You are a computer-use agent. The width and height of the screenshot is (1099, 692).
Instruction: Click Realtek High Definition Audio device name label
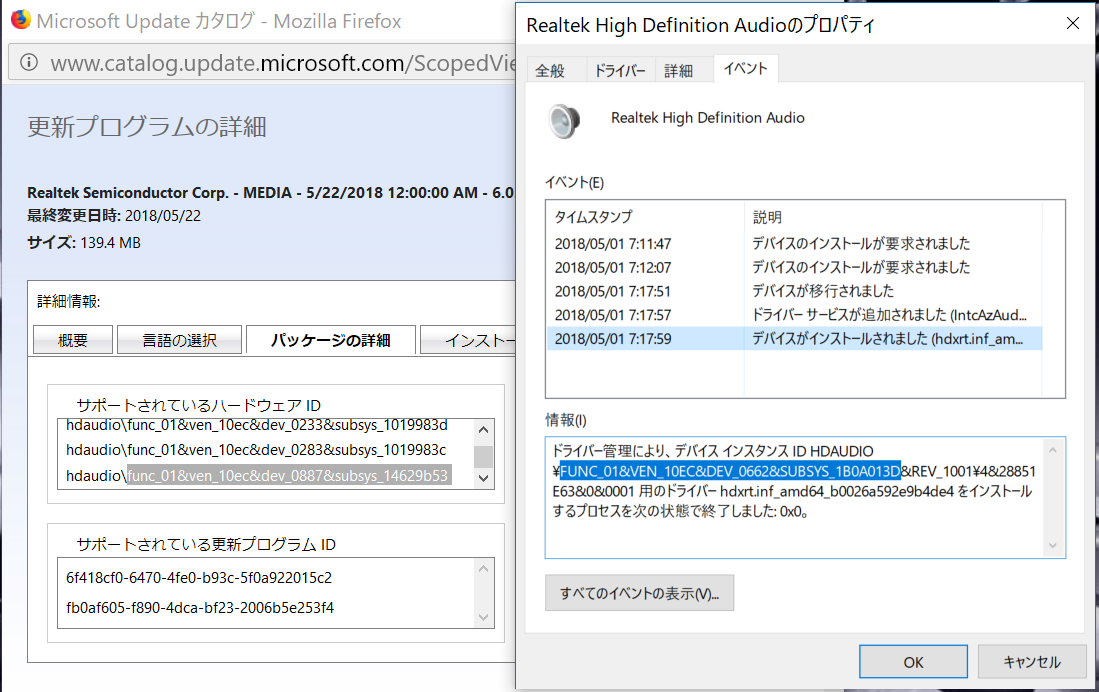pyautogui.click(x=708, y=118)
